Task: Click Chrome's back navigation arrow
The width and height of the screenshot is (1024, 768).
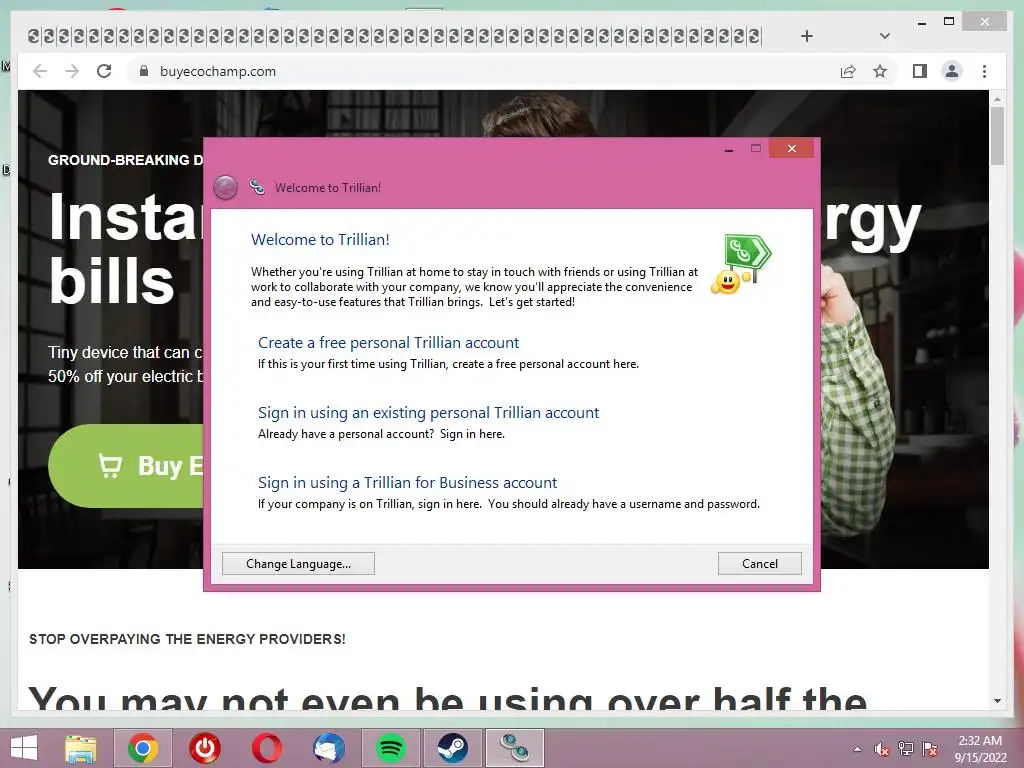Action: (x=40, y=71)
